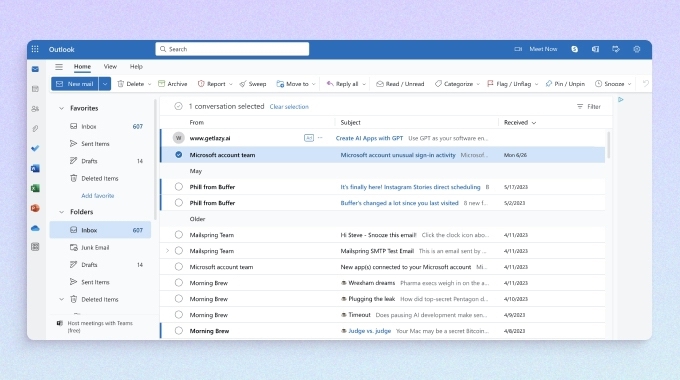This screenshot has width=680, height=380.
Task: Toggle the select-all conversations circle
Action: coord(178,106)
